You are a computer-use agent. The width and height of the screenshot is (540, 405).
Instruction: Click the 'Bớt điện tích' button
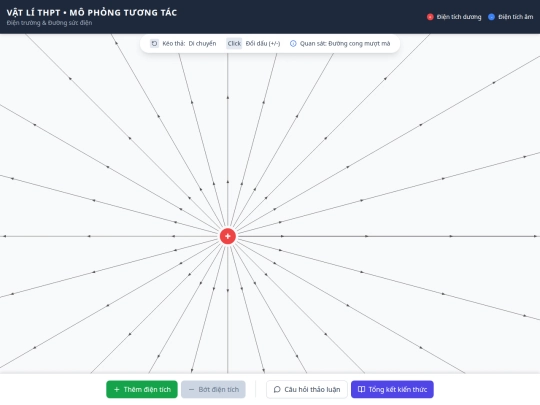[213, 389]
